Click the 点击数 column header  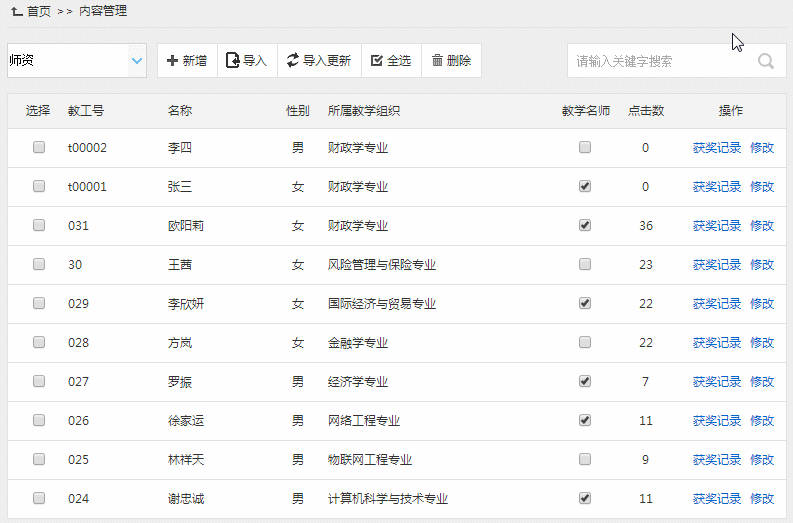pyautogui.click(x=646, y=111)
